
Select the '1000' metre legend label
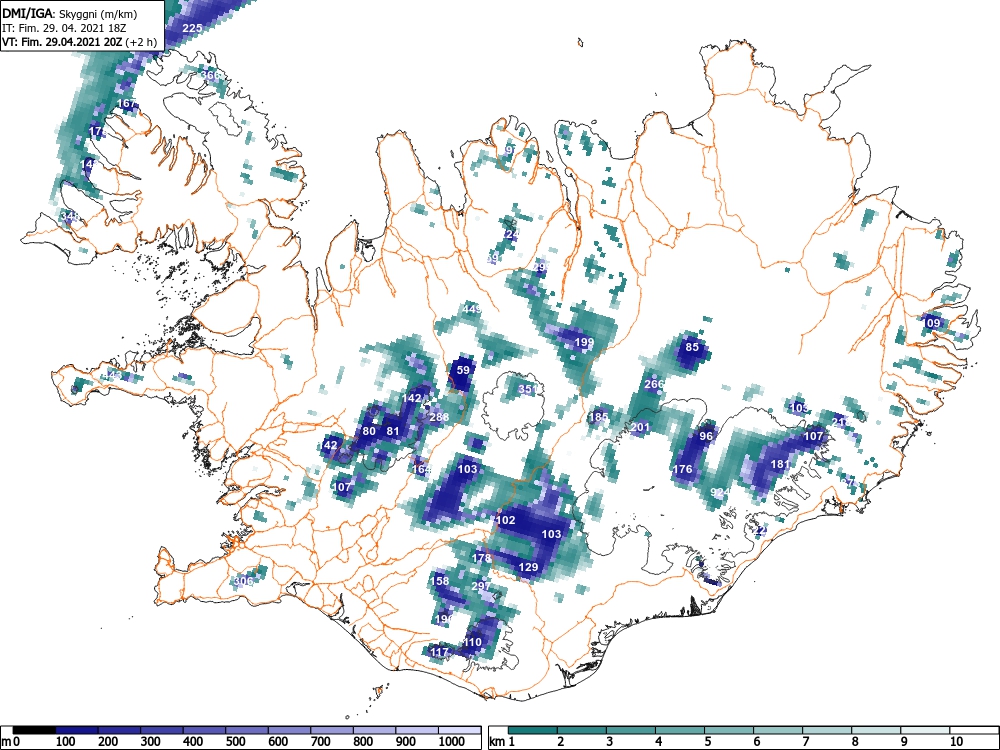(x=452, y=742)
